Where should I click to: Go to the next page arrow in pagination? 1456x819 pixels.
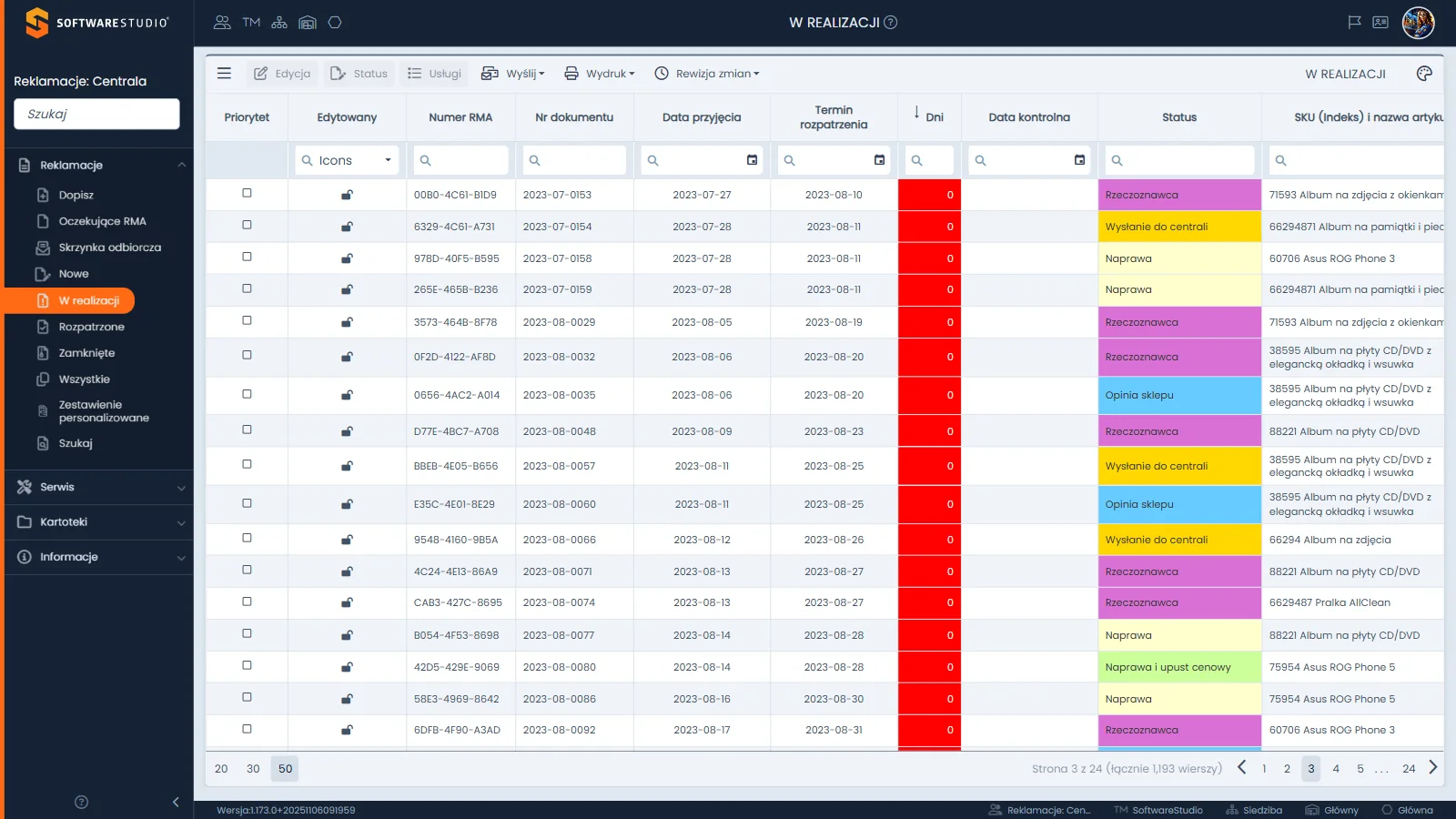point(1433,768)
